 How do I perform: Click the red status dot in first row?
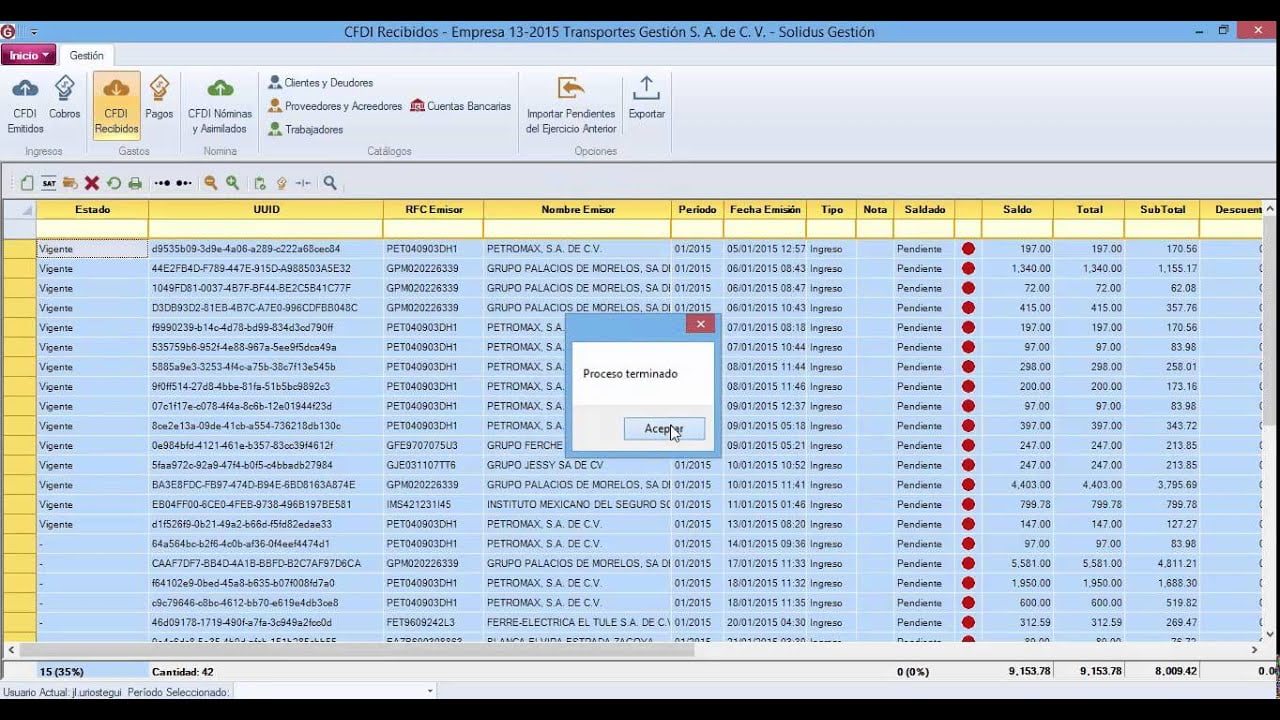[968, 249]
